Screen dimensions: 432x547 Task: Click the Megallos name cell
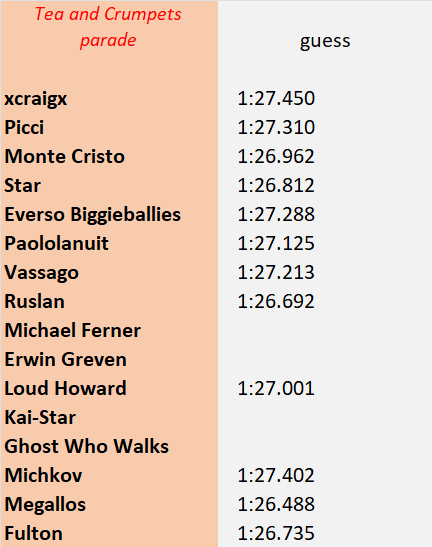tap(109, 504)
